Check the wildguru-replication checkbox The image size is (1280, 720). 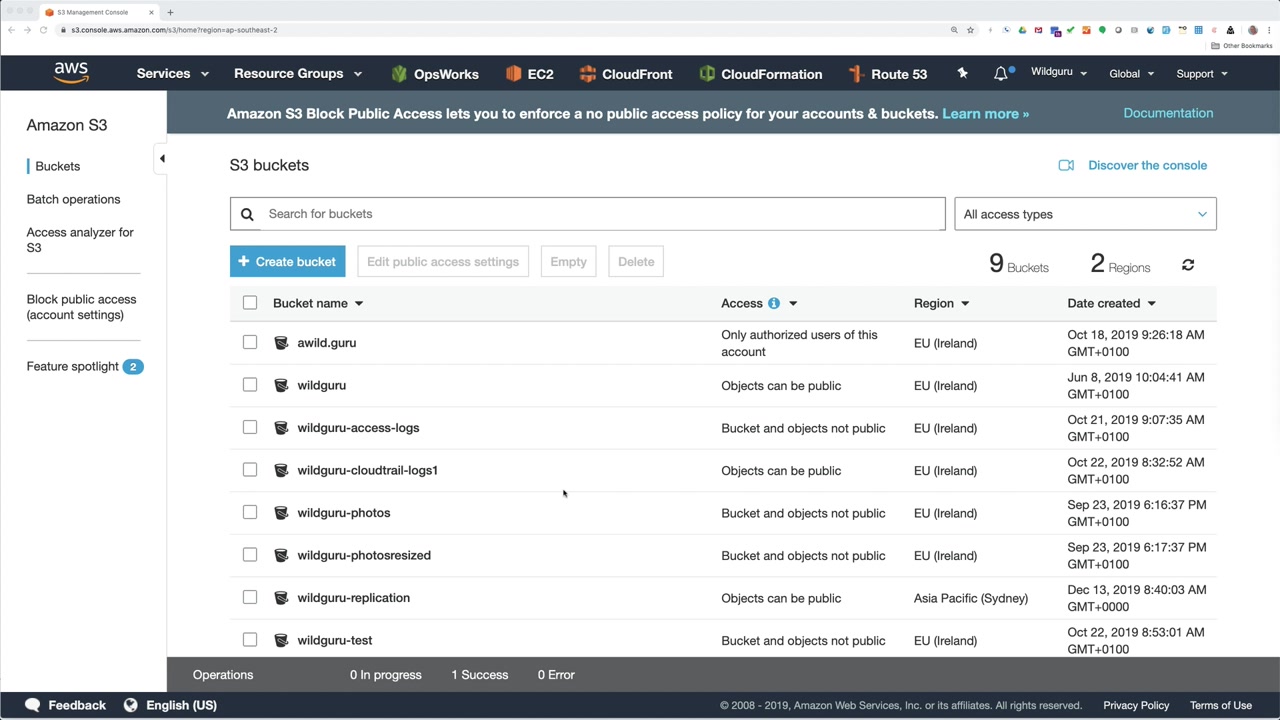pyautogui.click(x=250, y=598)
